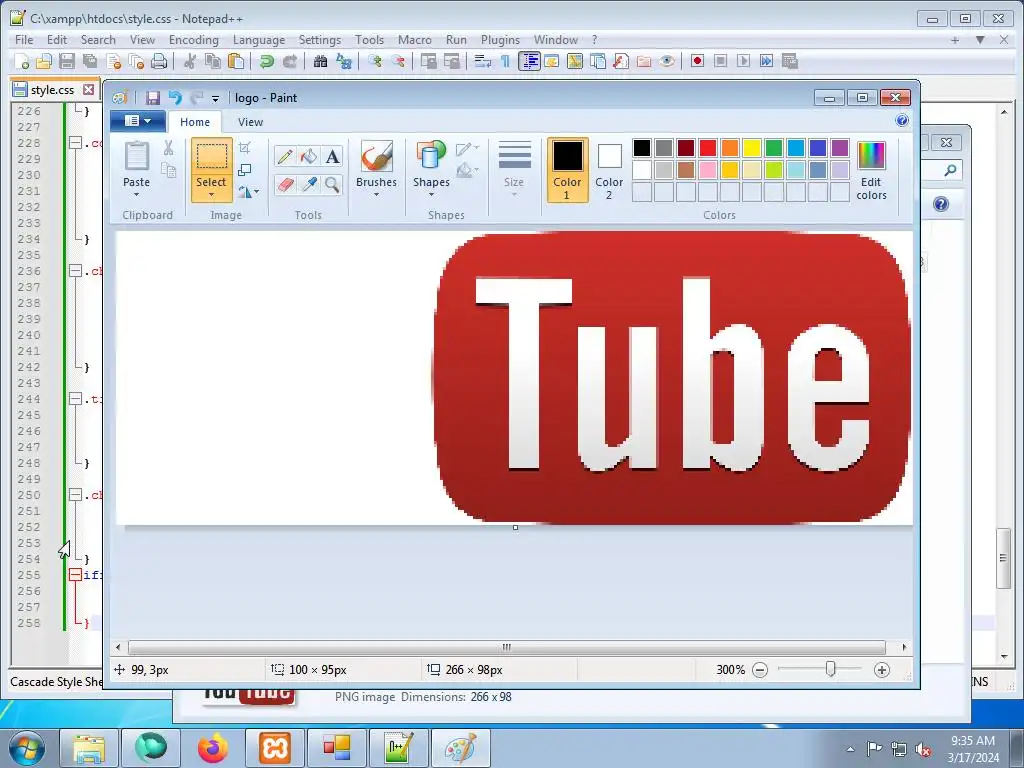
Task: Open the Paint file menu button
Action: [x=138, y=121]
